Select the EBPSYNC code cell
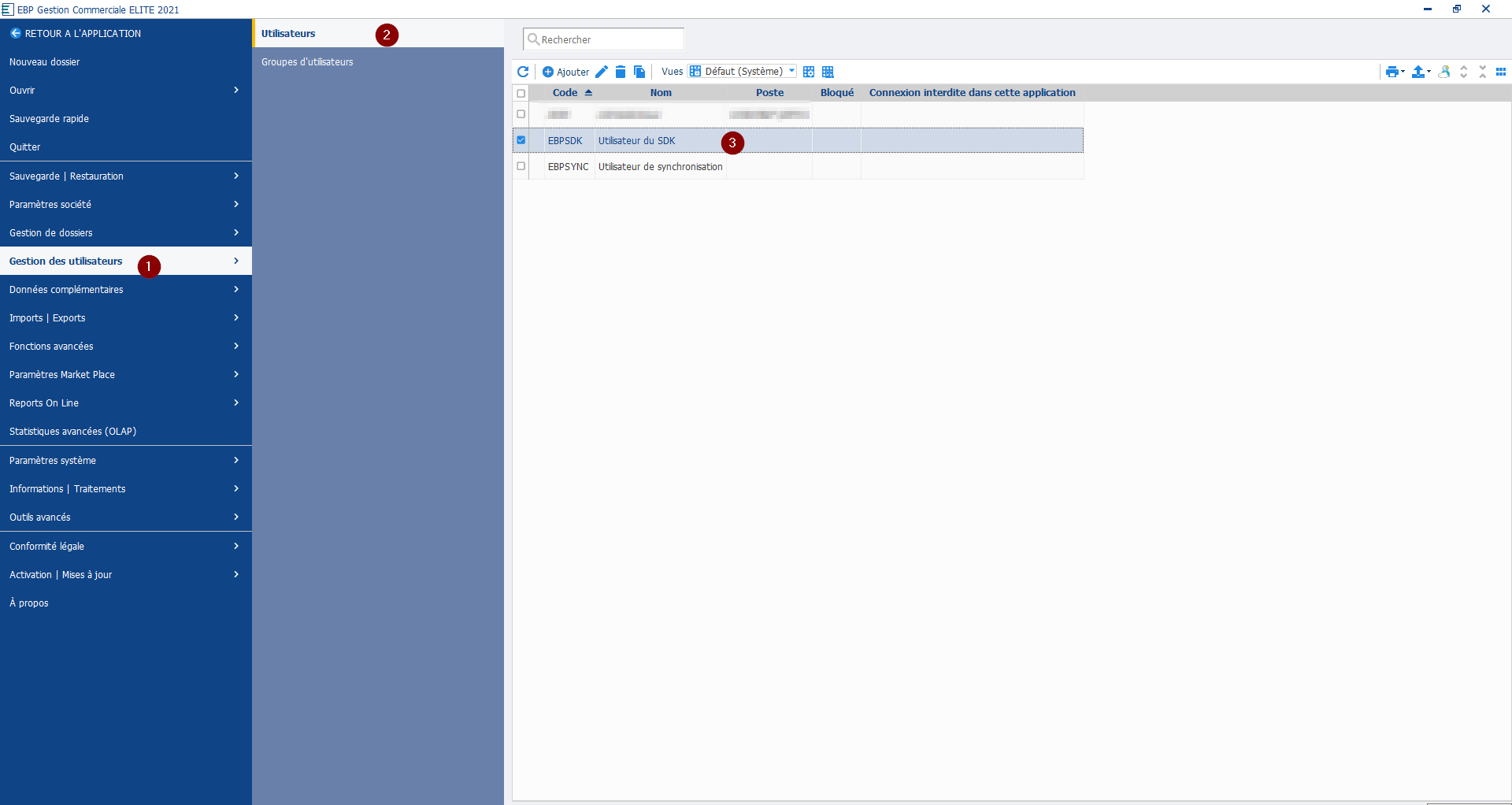 click(x=569, y=166)
